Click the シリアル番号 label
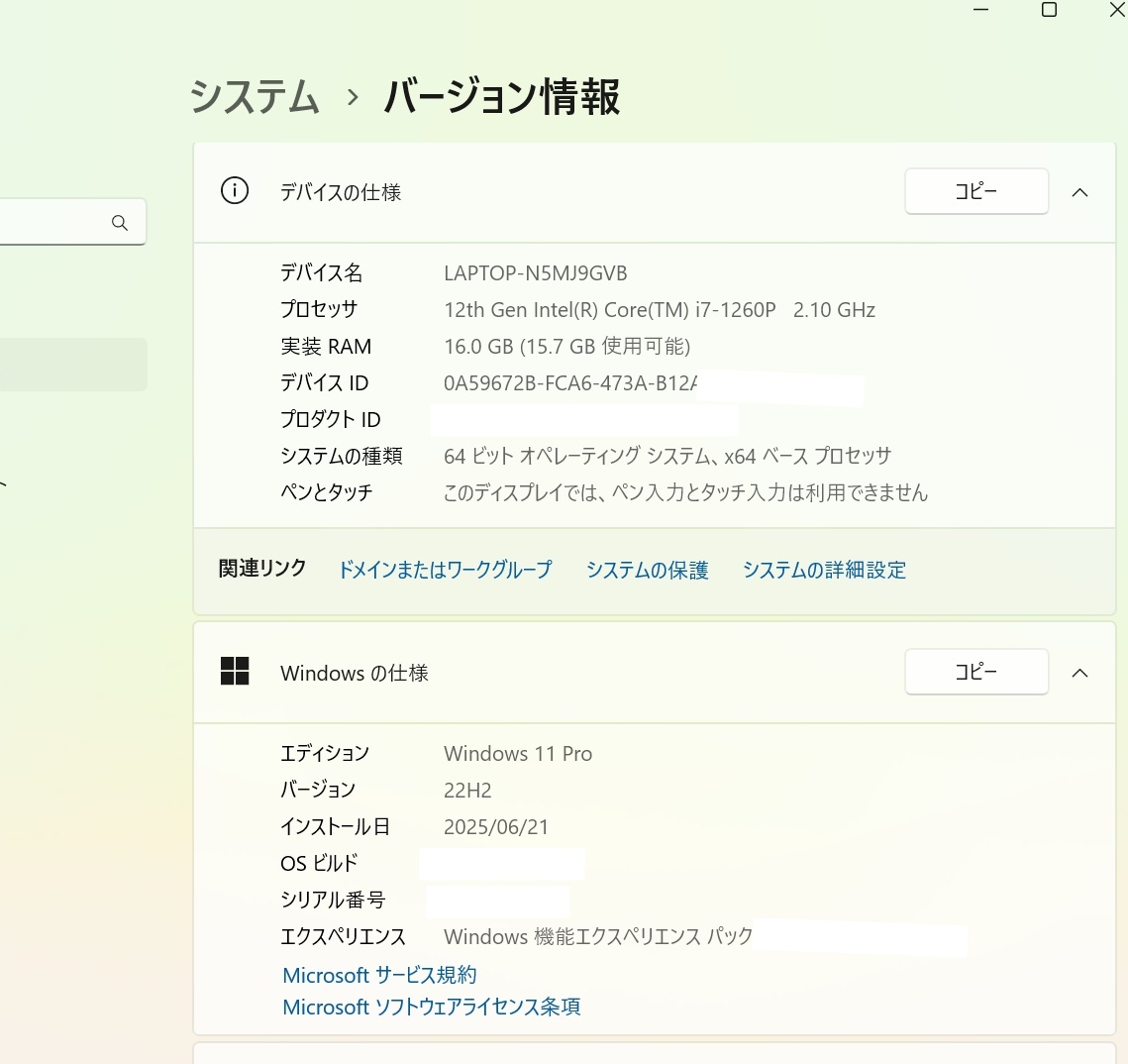 [333, 900]
